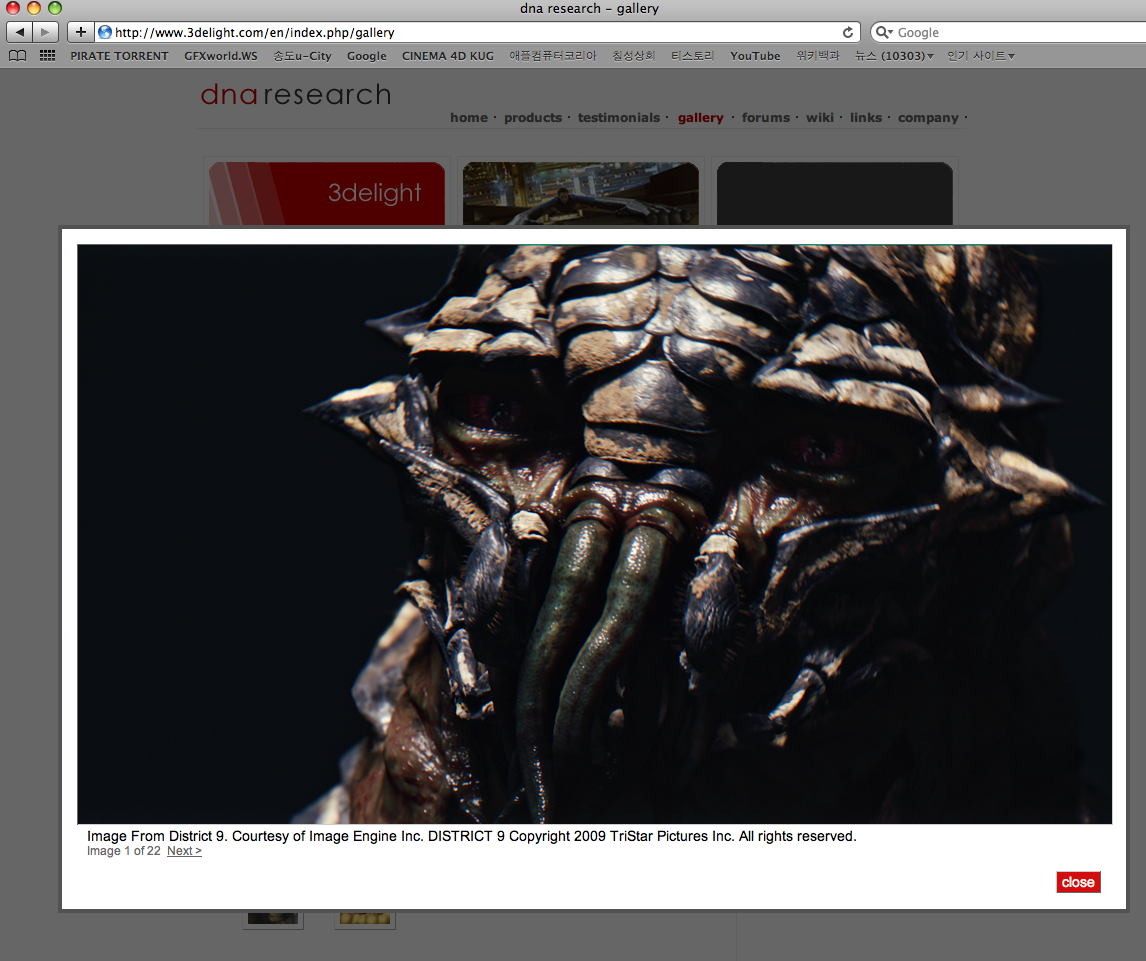The width and height of the screenshot is (1146, 961).
Task: Open the company navigation item
Action: [x=927, y=118]
